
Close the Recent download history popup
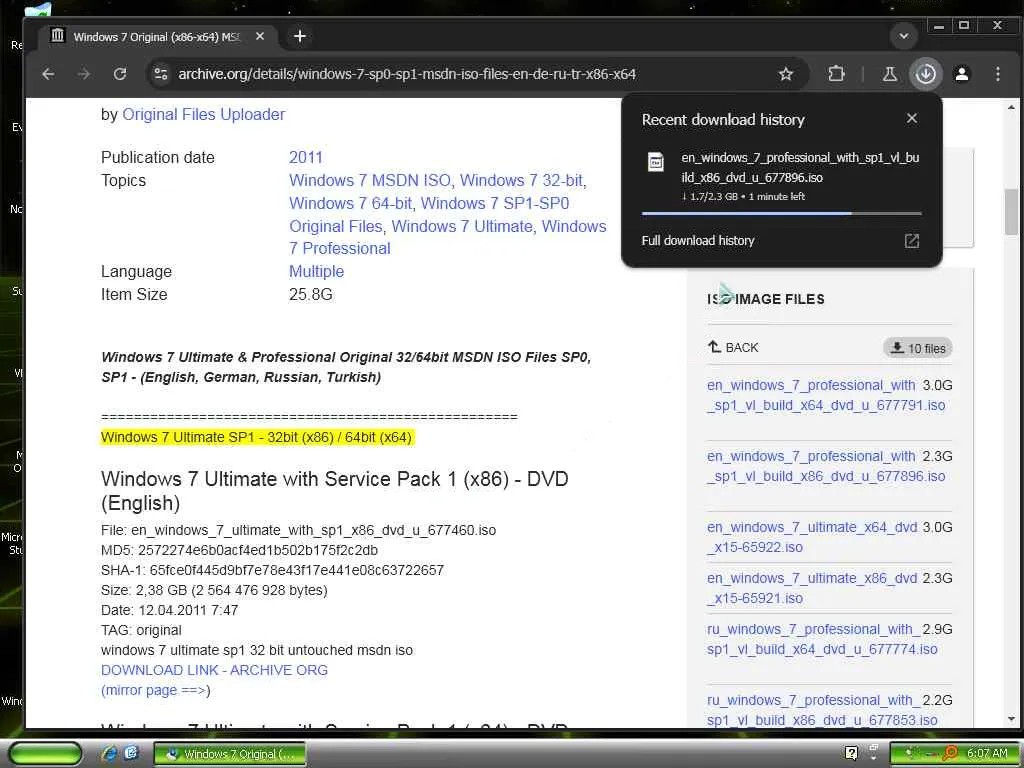(x=912, y=118)
